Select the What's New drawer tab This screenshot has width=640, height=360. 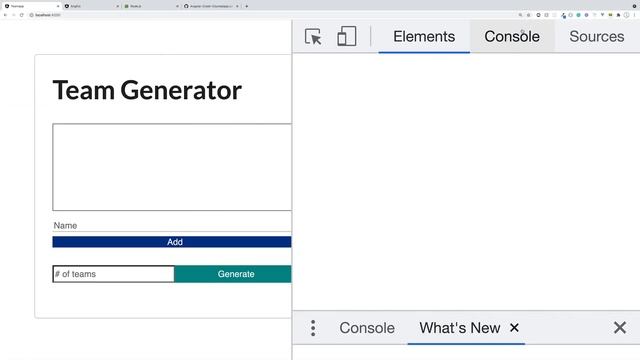coord(460,328)
